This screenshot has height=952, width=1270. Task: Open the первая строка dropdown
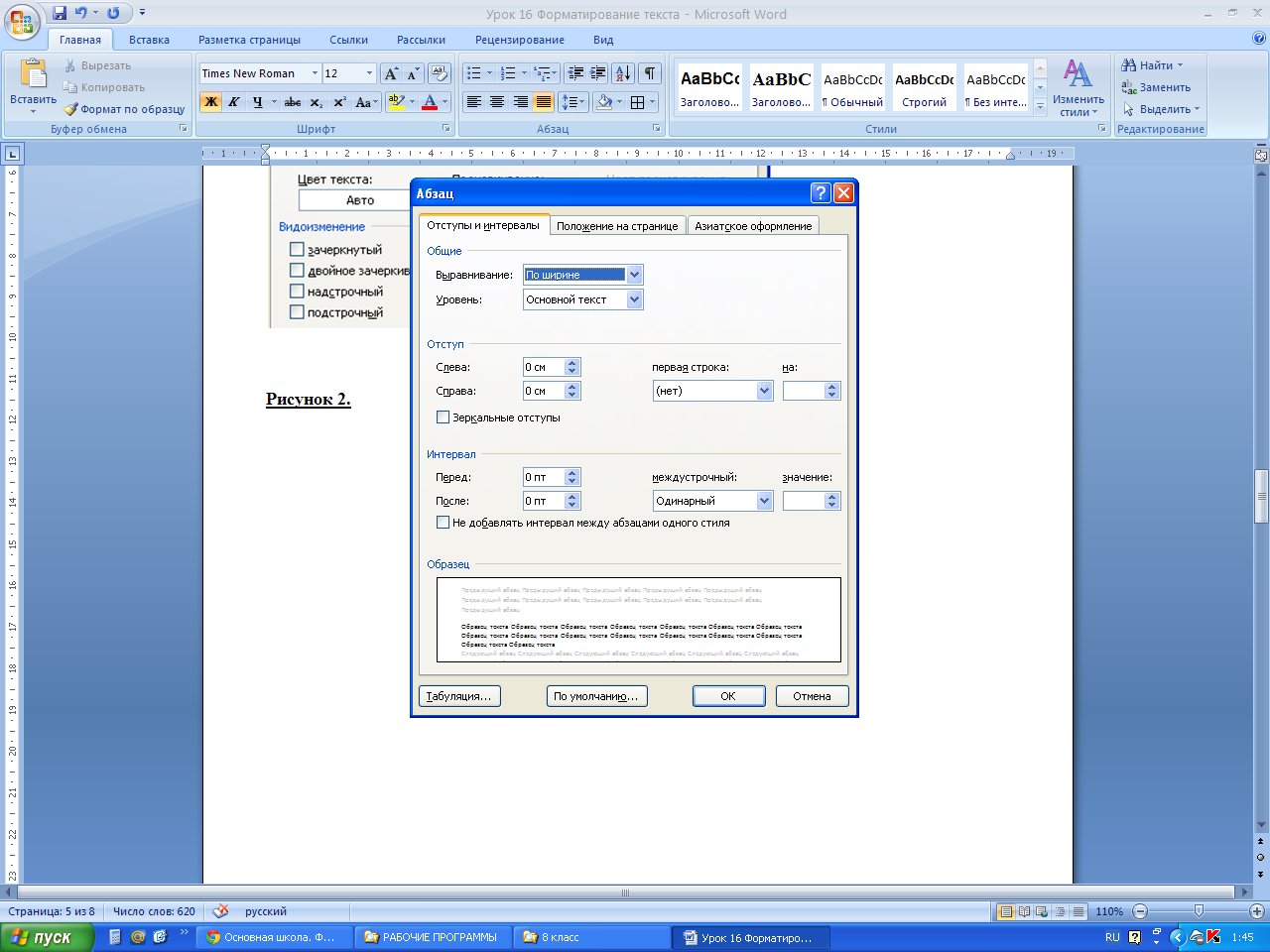pyautogui.click(x=764, y=391)
